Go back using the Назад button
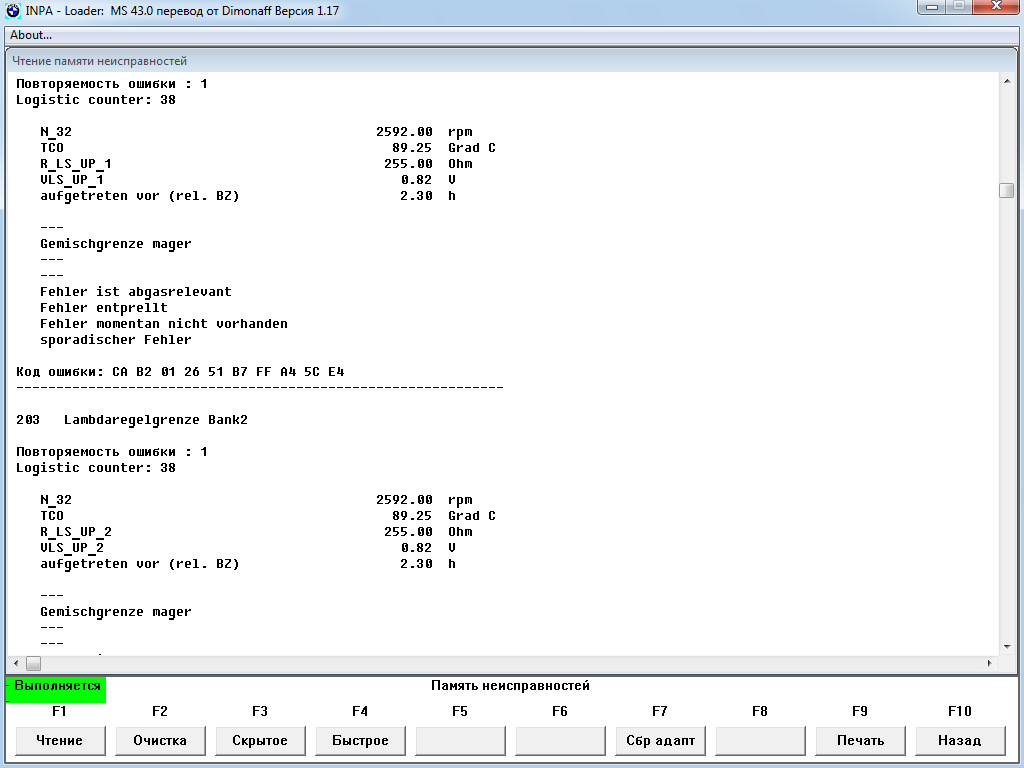The width and height of the screenshot is (1024, 768). pyautogui.click(x=960, y=741)
